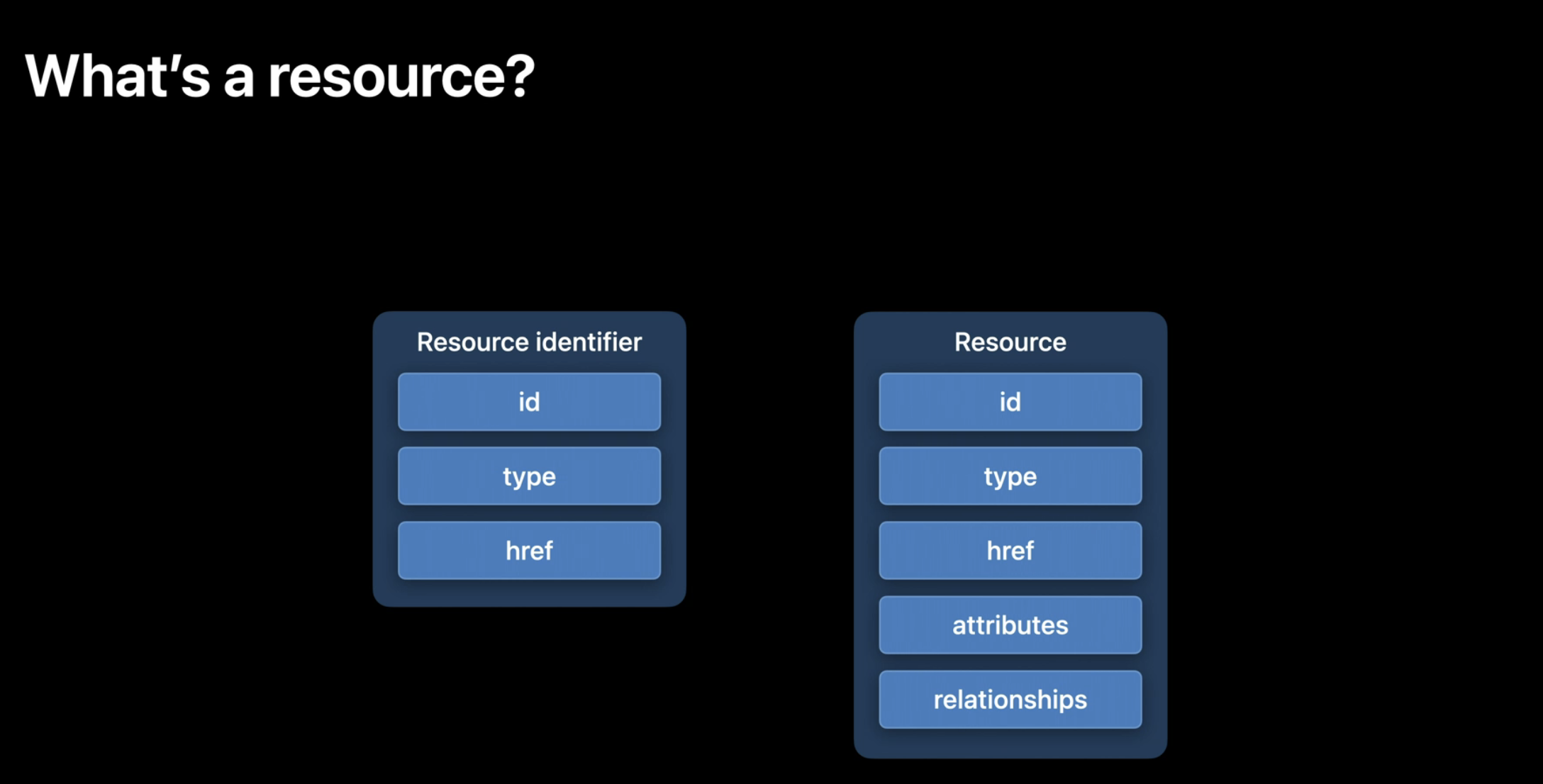Image resolution: width=1543 pixels, height=784 pixels.
Task: Click the word "Resource" in "Resource identifier" heading
Action: tap(472, 342)
